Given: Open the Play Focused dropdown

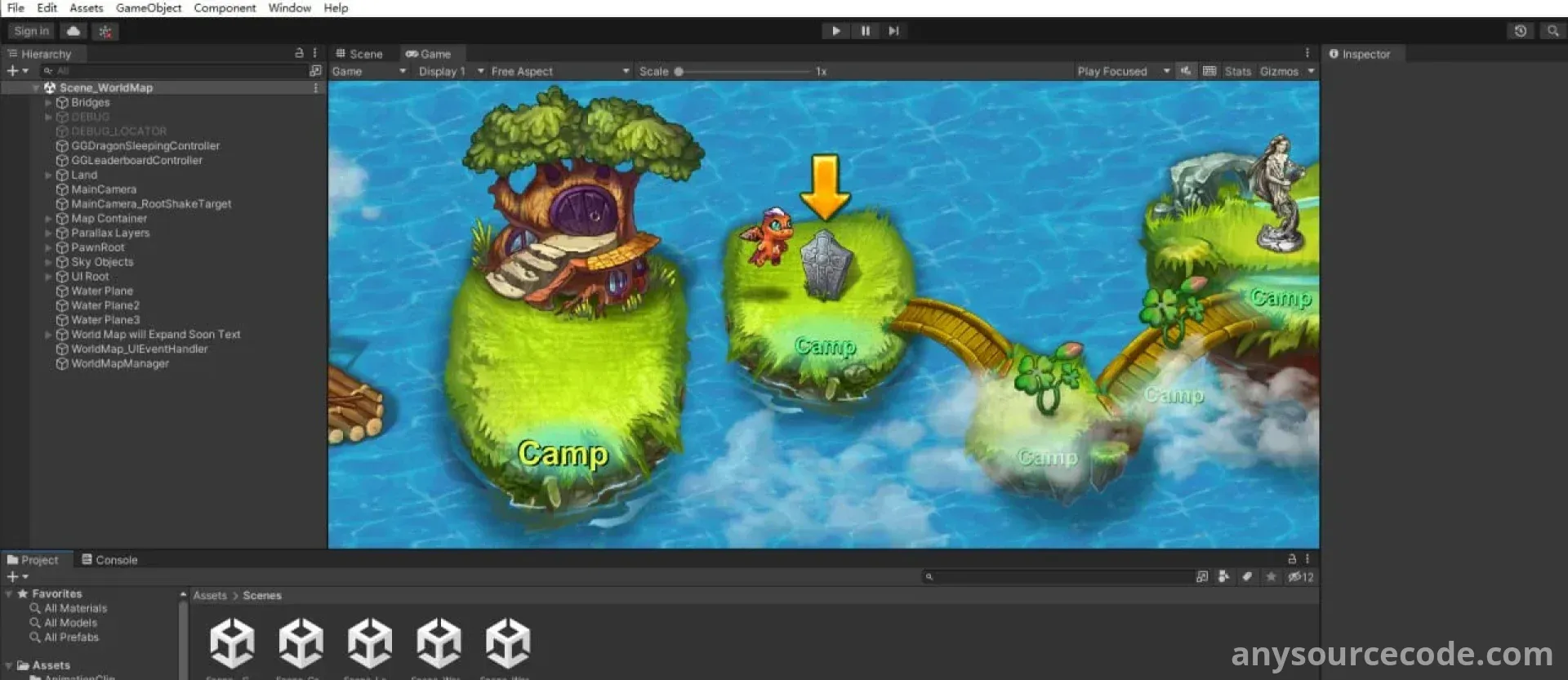Looking at the screenshot, I should pos(1123,72).
